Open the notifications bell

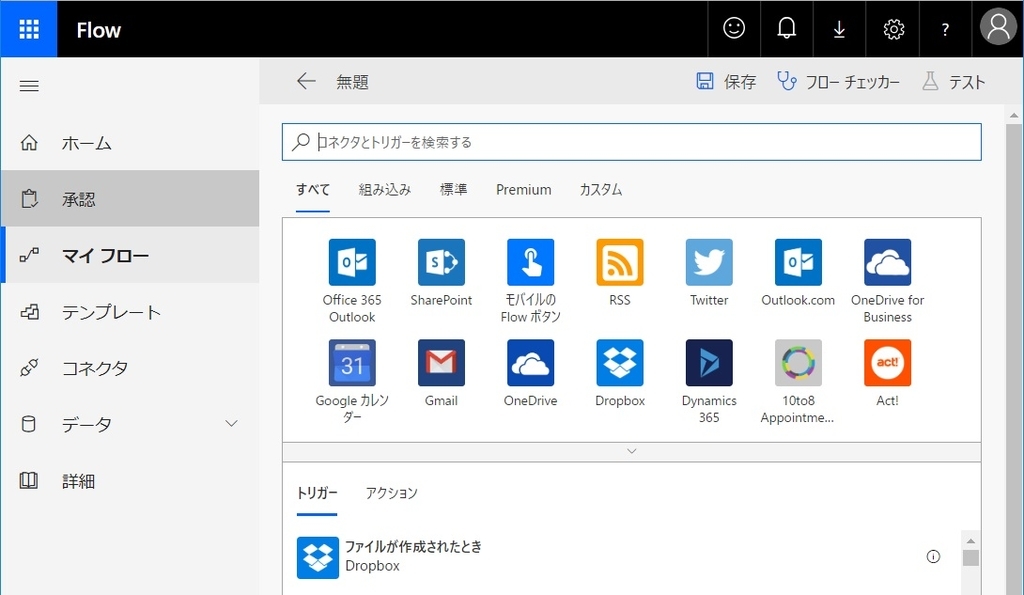786,28
